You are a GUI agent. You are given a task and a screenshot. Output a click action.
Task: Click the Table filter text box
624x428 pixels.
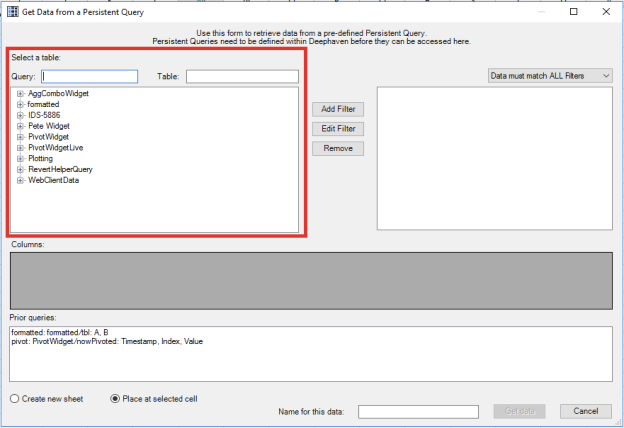(242, 77)
